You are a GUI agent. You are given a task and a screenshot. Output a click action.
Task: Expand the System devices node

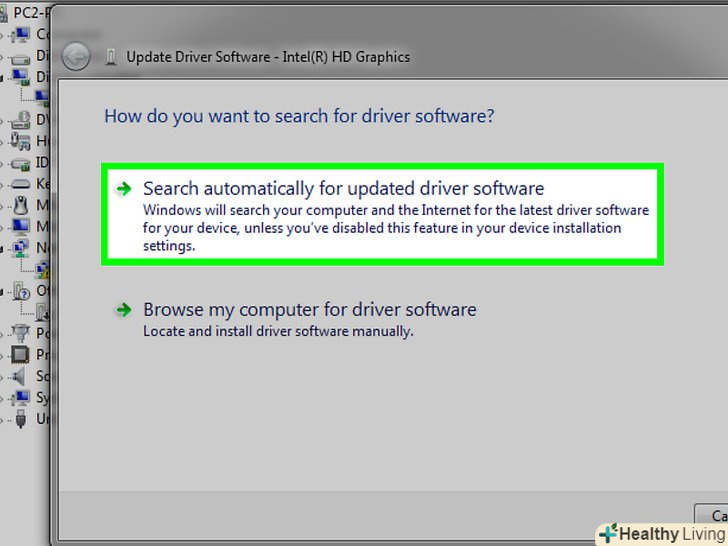click(2, 399)
